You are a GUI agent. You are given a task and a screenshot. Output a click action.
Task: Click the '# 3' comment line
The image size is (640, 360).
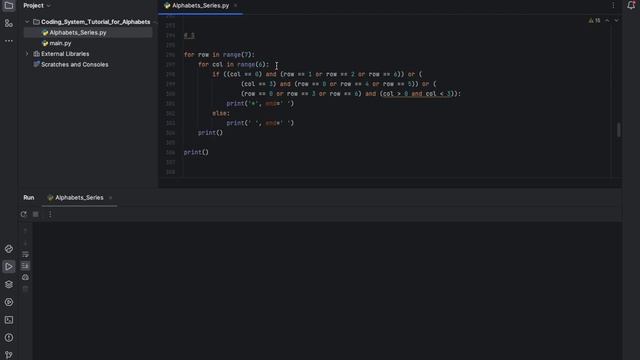(x=189, y=36)
